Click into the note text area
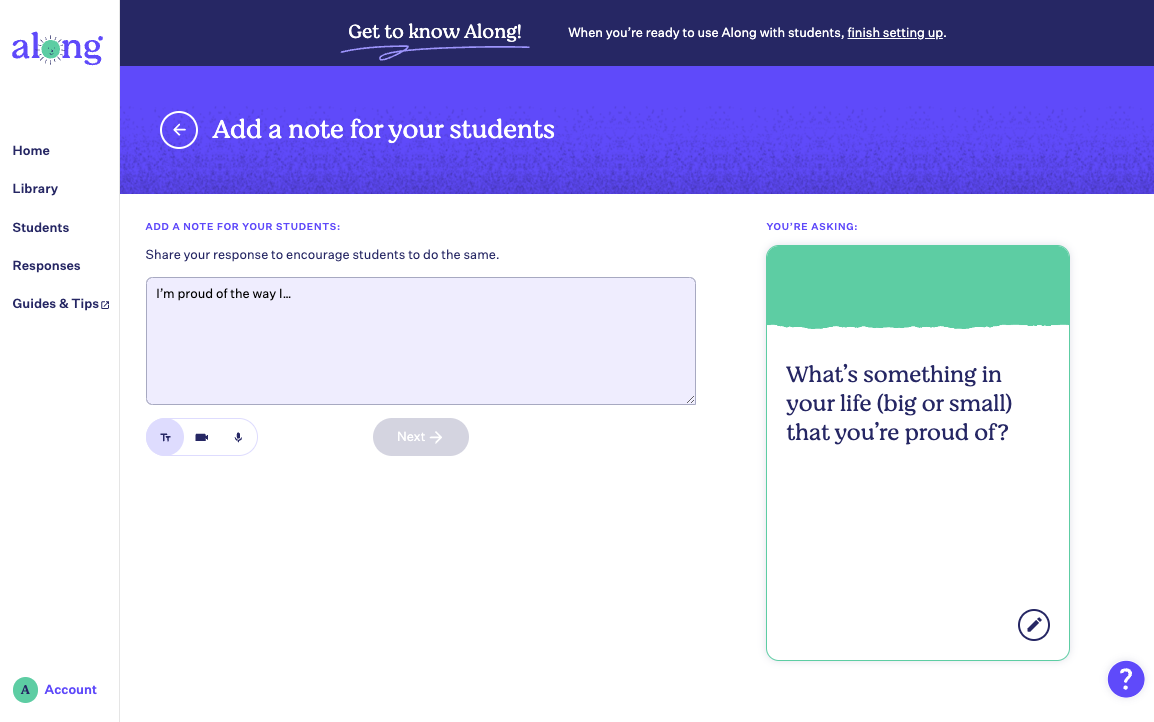1154x722 pixels. pos(420,341)
